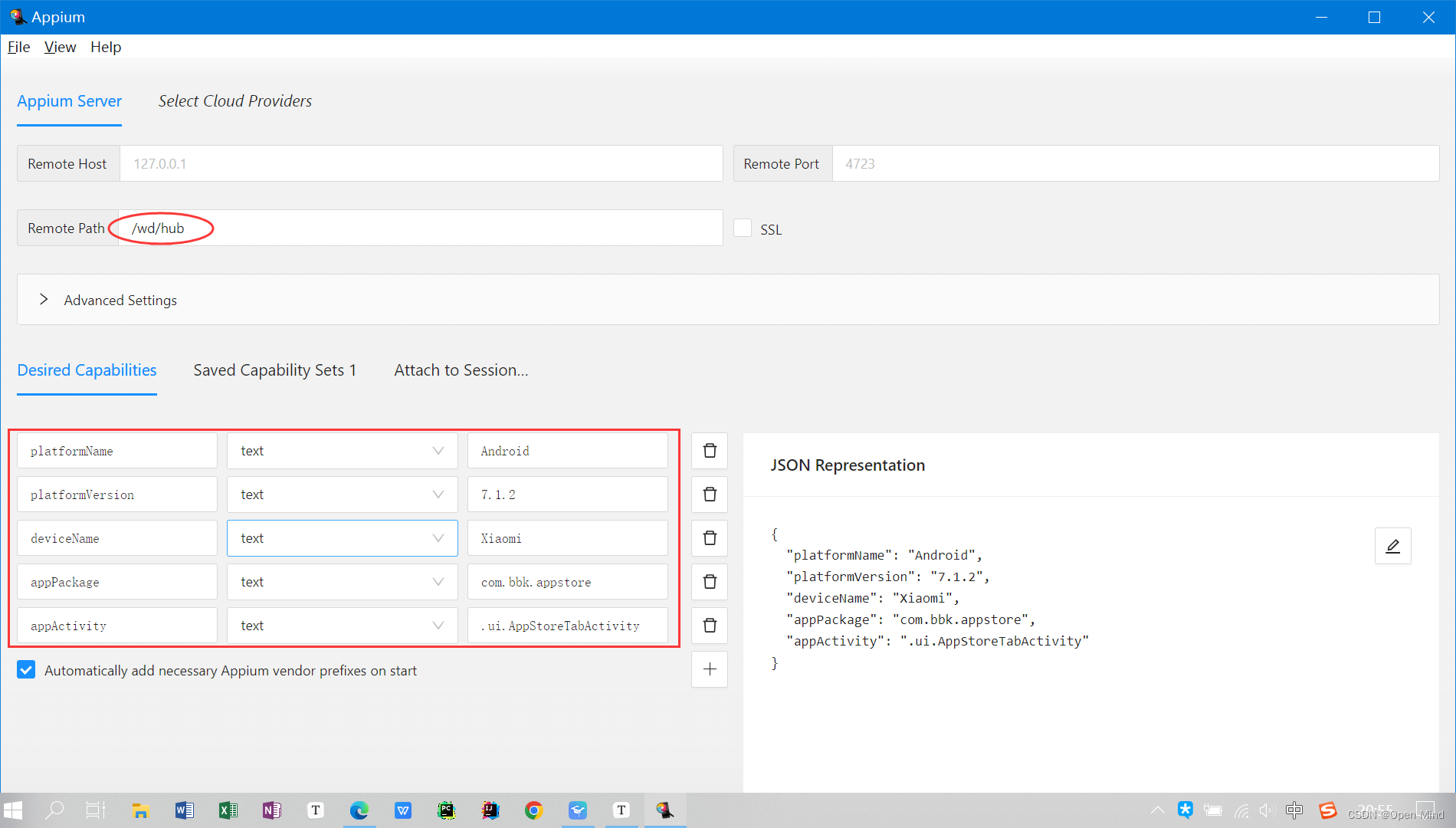Click the Remote Host input field
Viewport: 1456px width, 828px height.
[x=421, y=163]
